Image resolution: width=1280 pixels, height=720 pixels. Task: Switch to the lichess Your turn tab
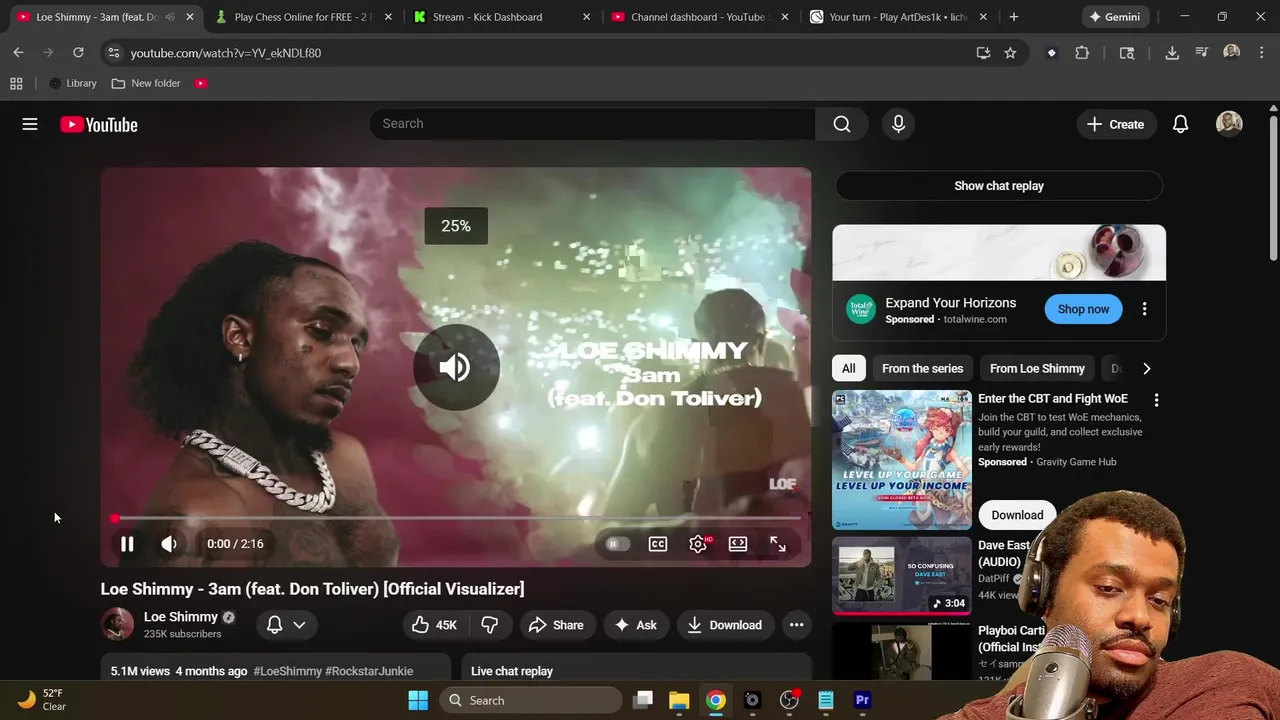897,17
